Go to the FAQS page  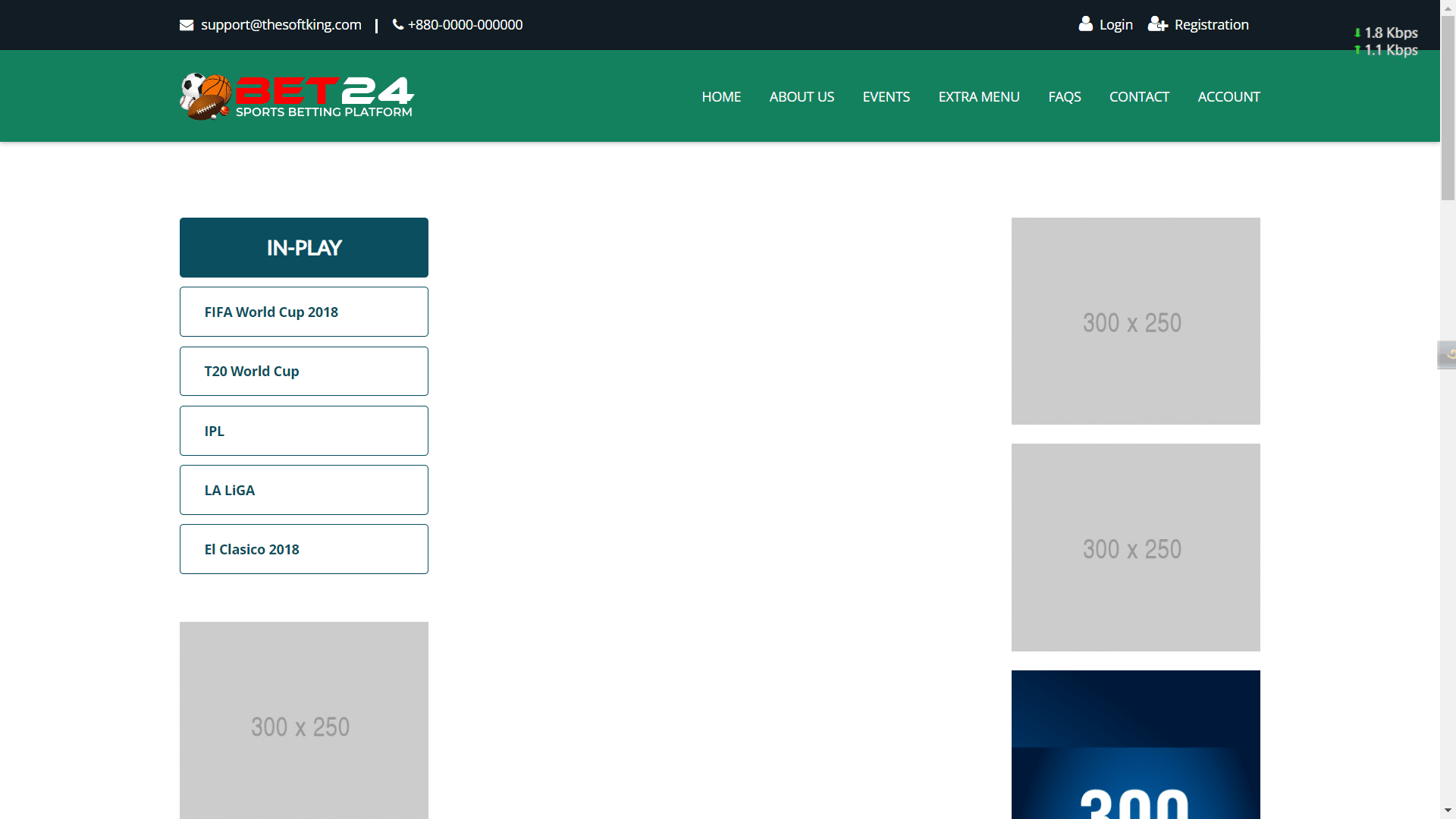pos(1065,97)
